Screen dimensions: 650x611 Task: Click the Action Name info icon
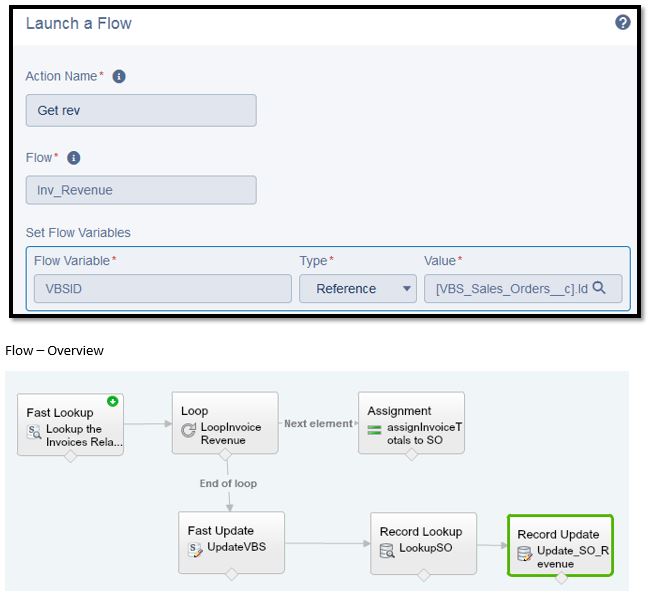[119, 76]
